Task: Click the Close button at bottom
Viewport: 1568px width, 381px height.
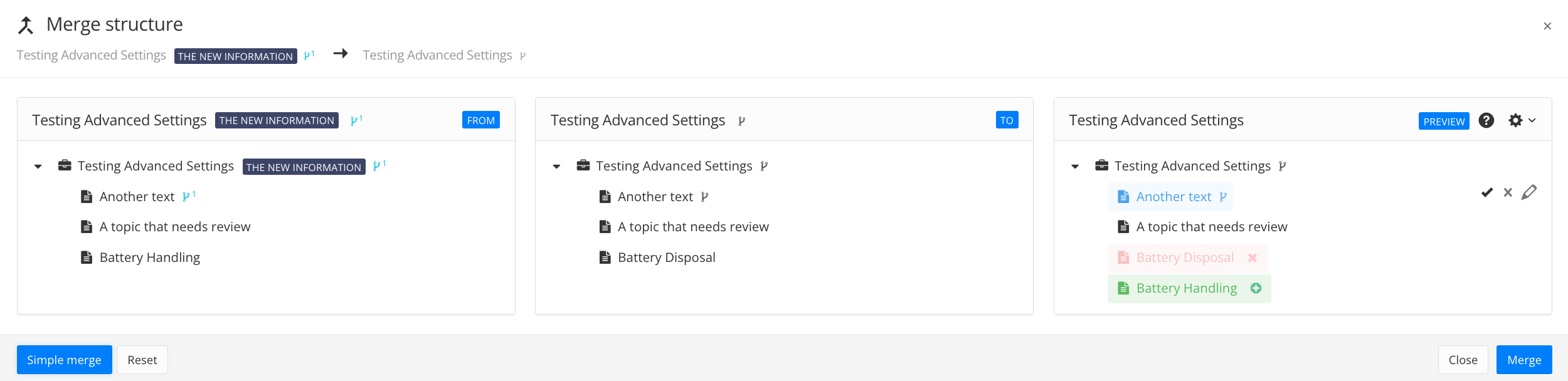Action: click(x=1463, y=360)
